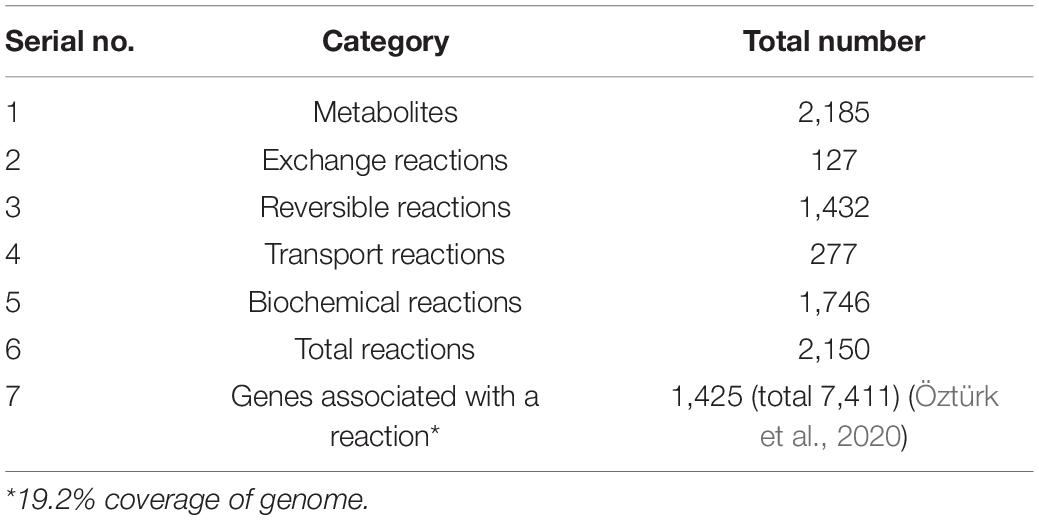
Task: Select the Biochemical reactions cell
Action: pyautogui.click(x=385, y=302)
